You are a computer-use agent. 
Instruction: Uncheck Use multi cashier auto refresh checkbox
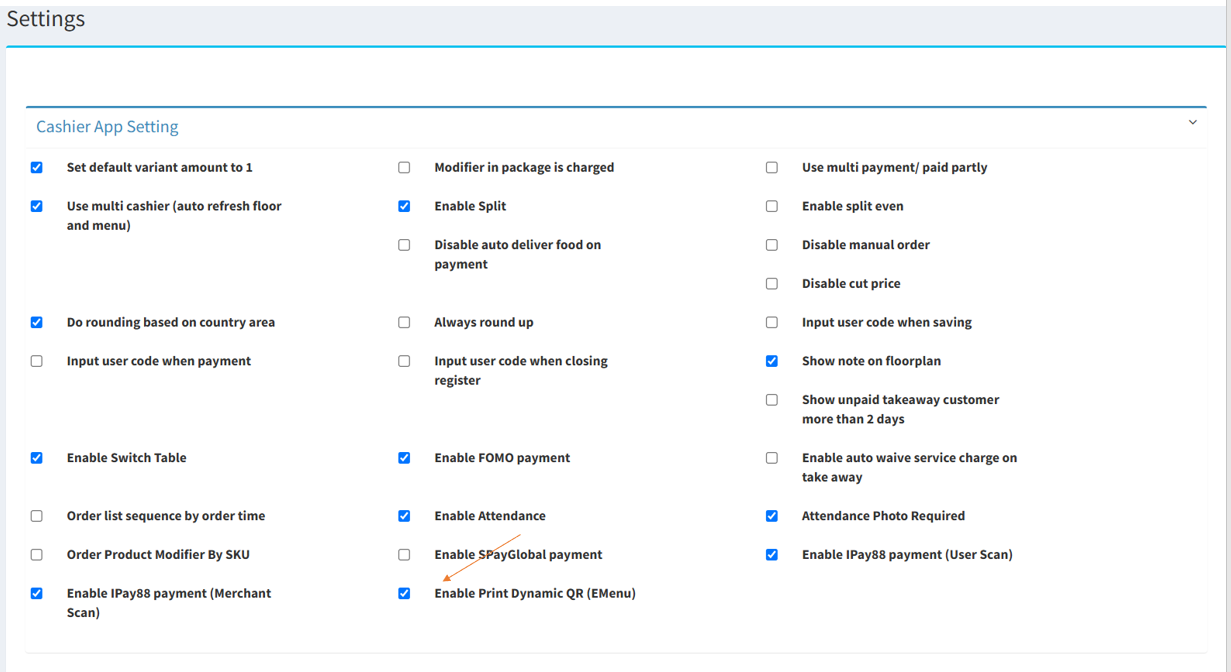click(x=37, y=207)
